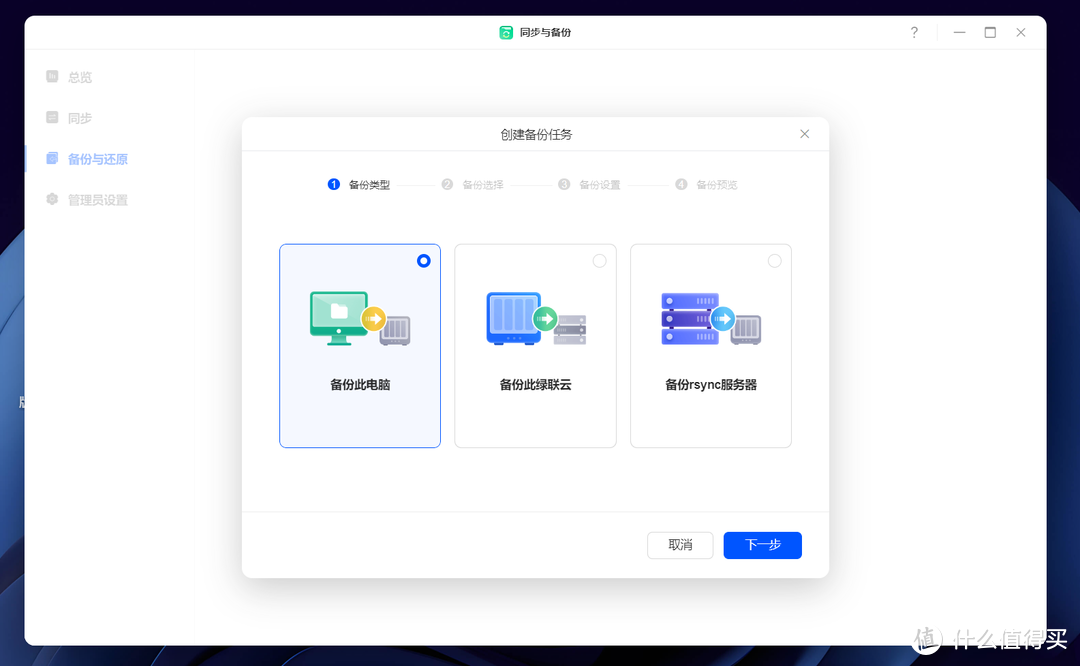Screen dimensions: 1080x666
Task: Close the 创建备份任务 dialog
Action: 804,133
